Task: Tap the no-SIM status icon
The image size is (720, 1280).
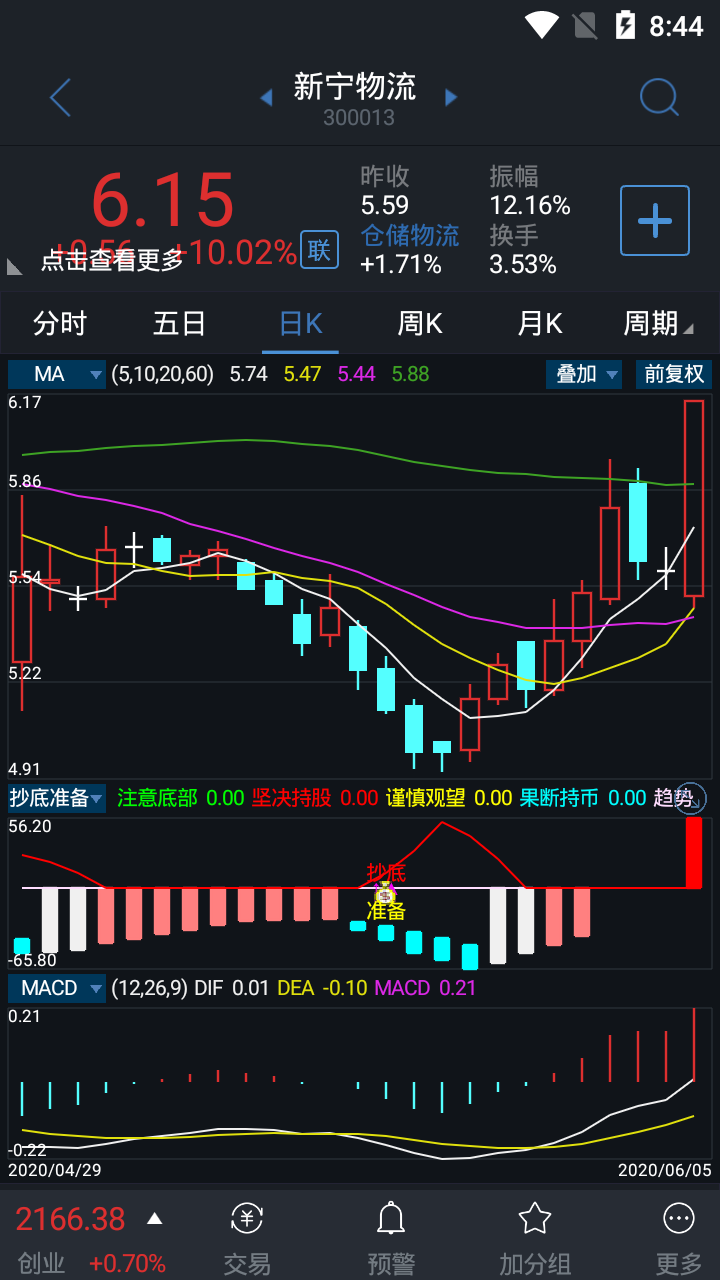Action: [x=584, y=25]
